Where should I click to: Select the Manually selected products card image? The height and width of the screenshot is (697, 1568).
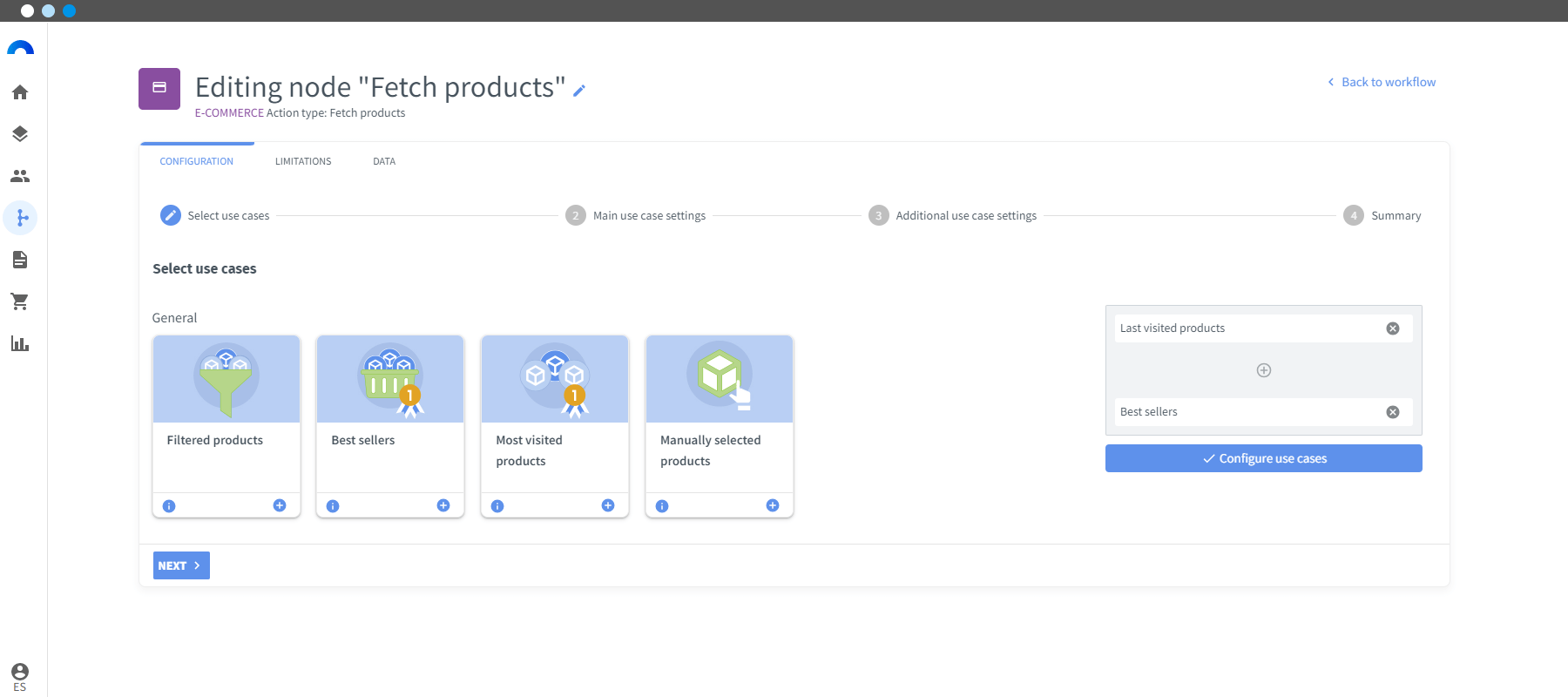(x=720, y=379)
